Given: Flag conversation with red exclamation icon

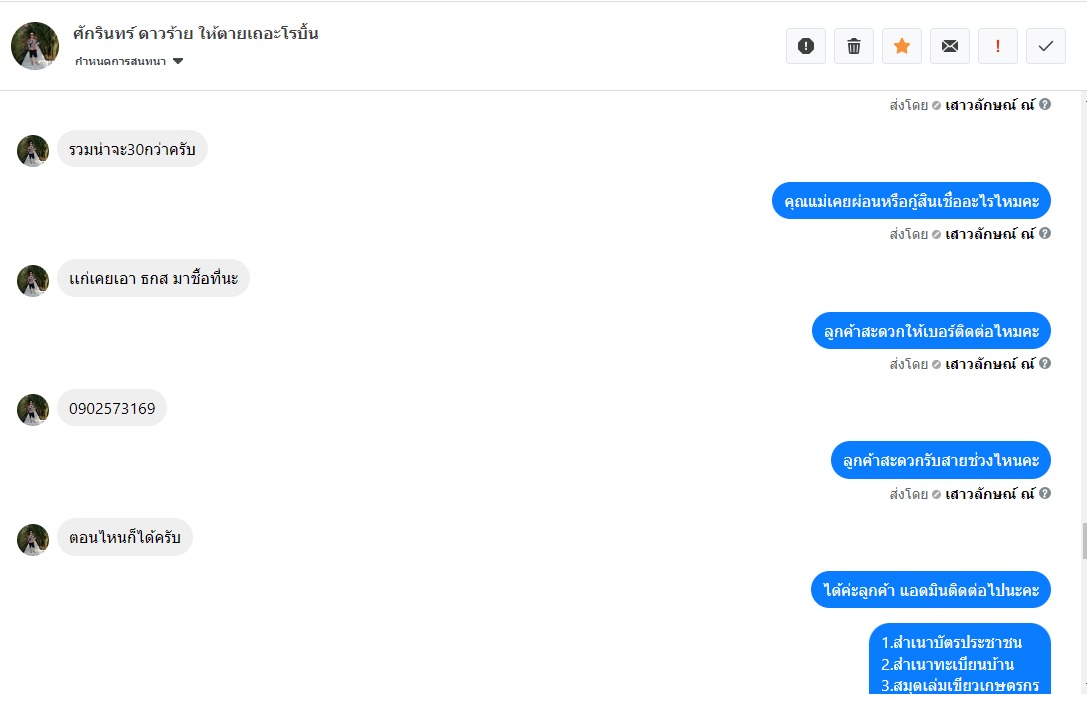Looking at the screenshot, I should point(998,46).
